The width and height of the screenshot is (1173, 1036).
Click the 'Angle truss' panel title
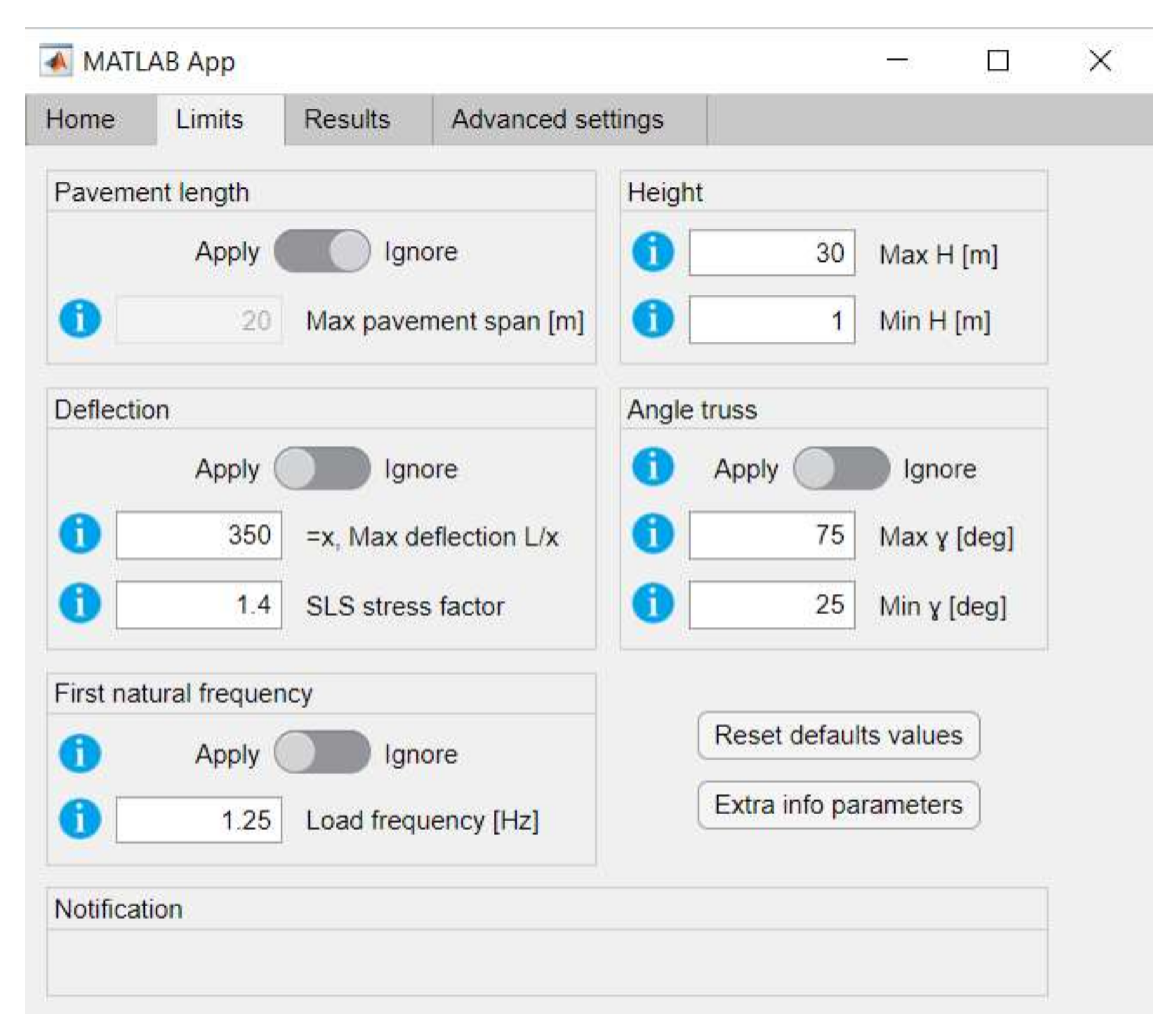(x=692, y=409)
